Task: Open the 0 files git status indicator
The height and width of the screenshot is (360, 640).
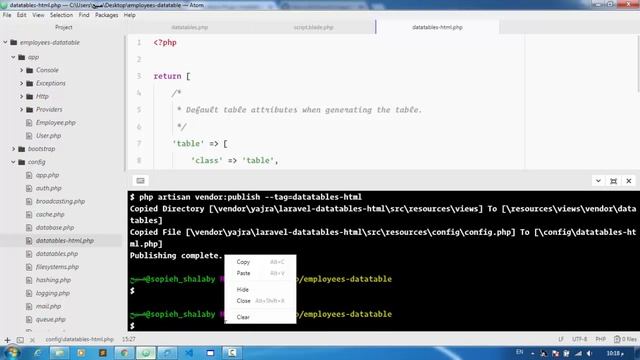Action: click(x=625, y=339)
